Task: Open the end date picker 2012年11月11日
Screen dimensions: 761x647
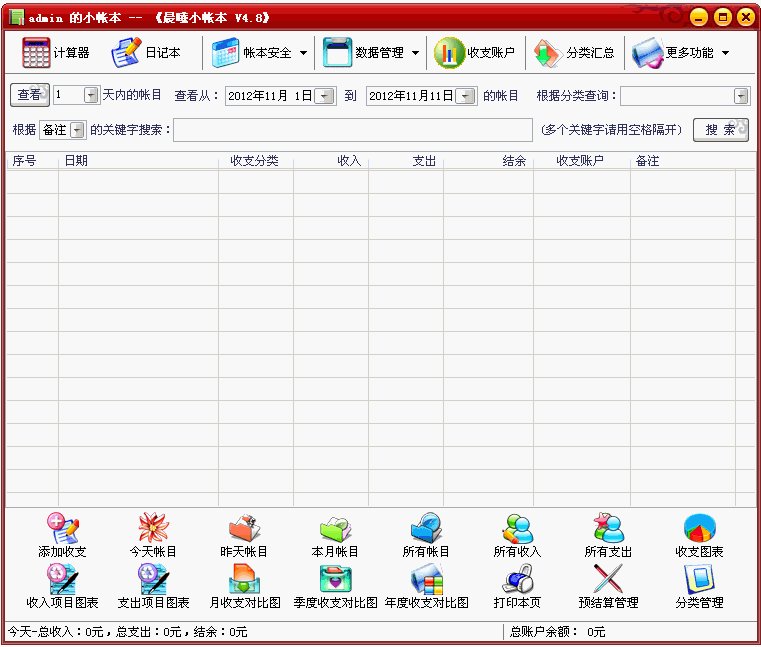Action: tap(466, 96)
